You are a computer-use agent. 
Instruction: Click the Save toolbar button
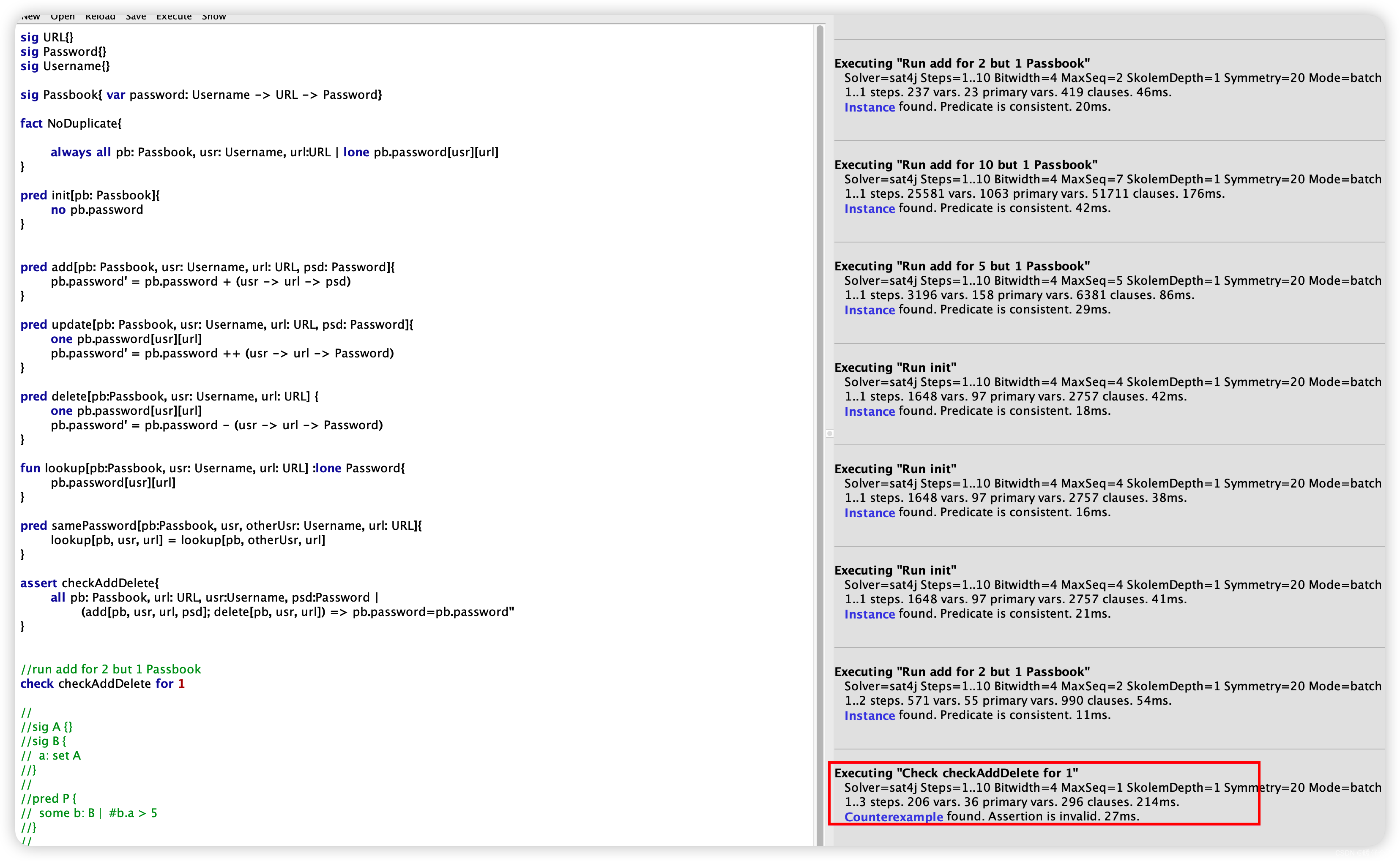(136, 16)
